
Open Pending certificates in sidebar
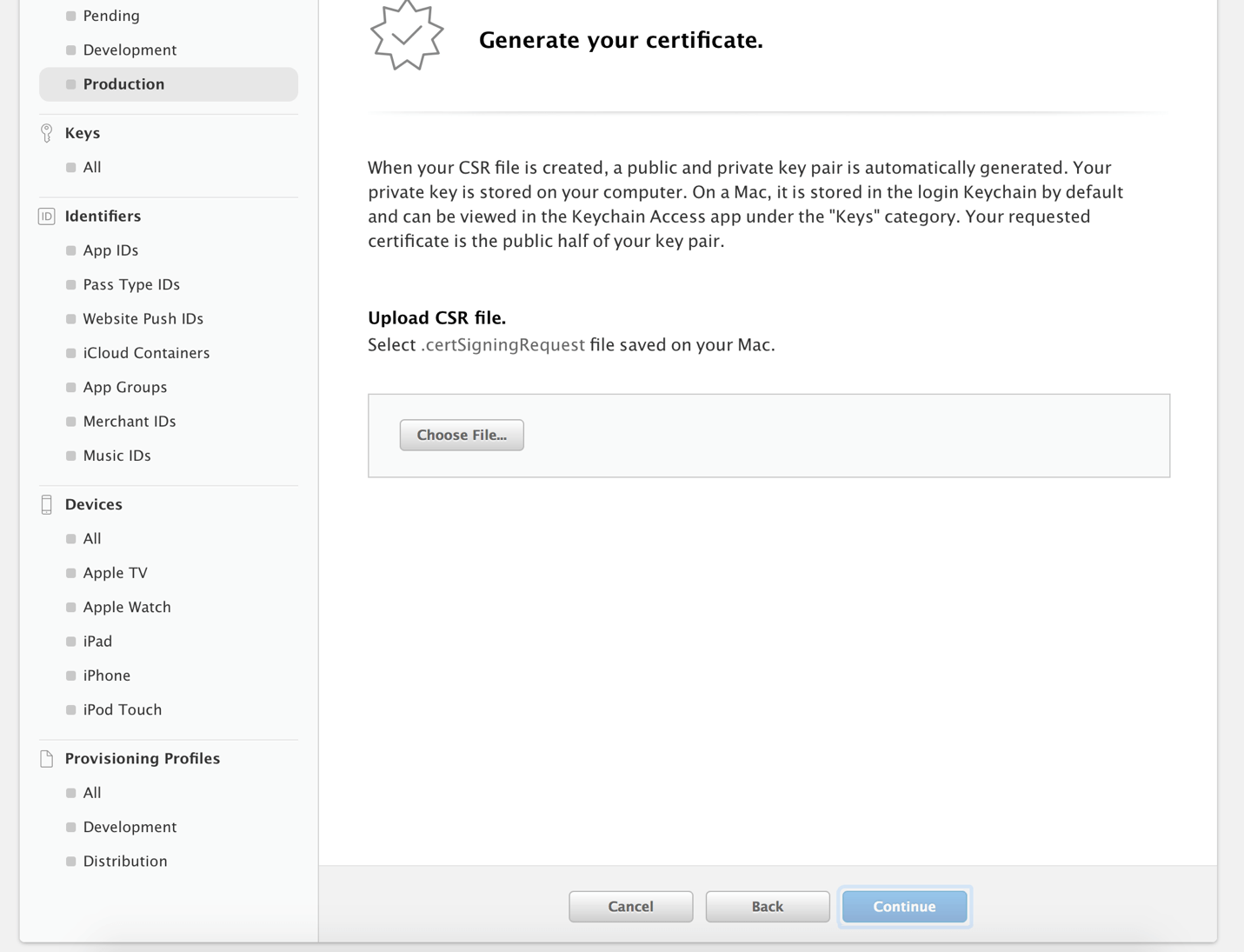(111, 16)
